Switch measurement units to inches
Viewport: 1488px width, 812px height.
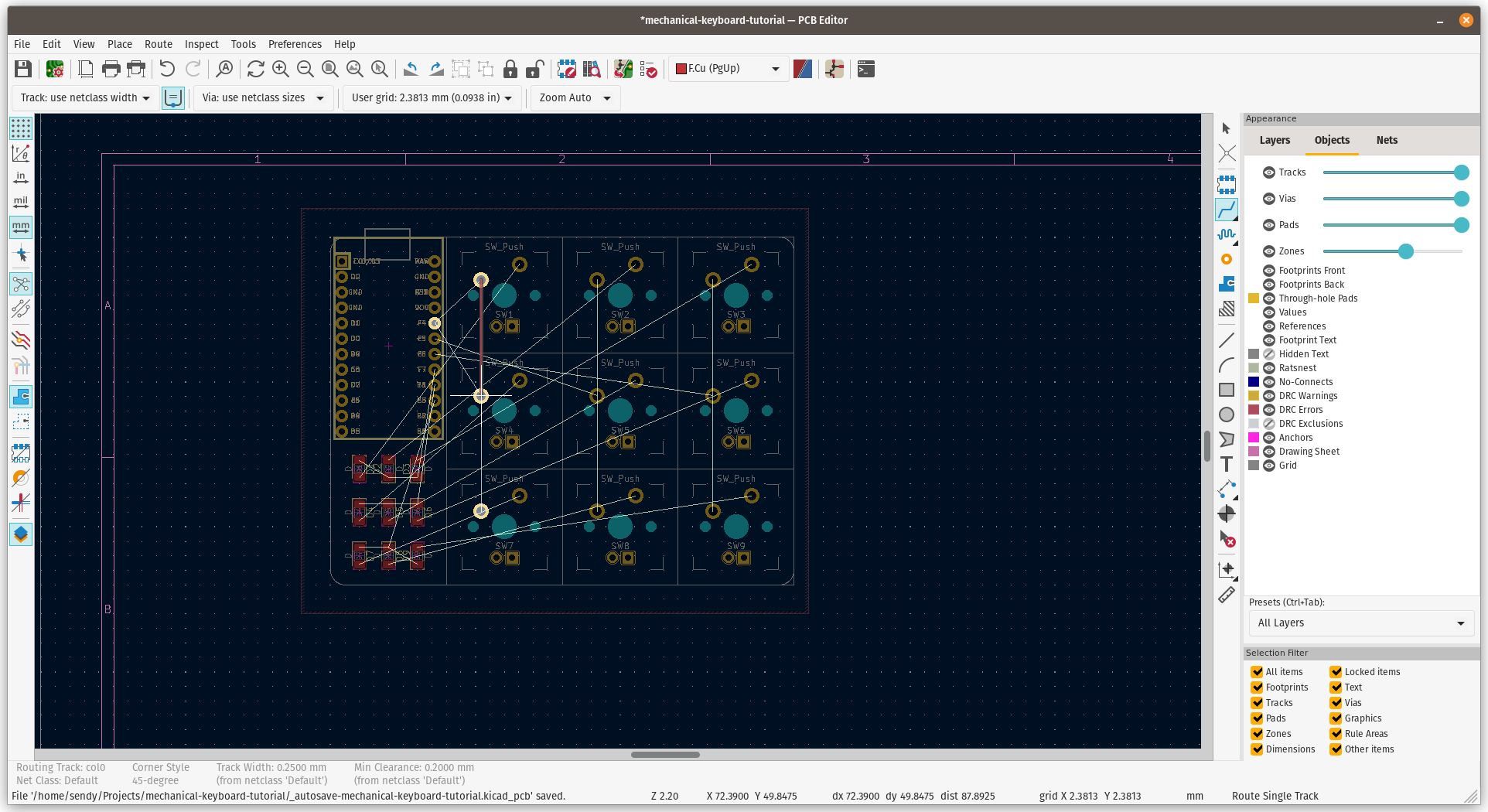coord(21,177)
